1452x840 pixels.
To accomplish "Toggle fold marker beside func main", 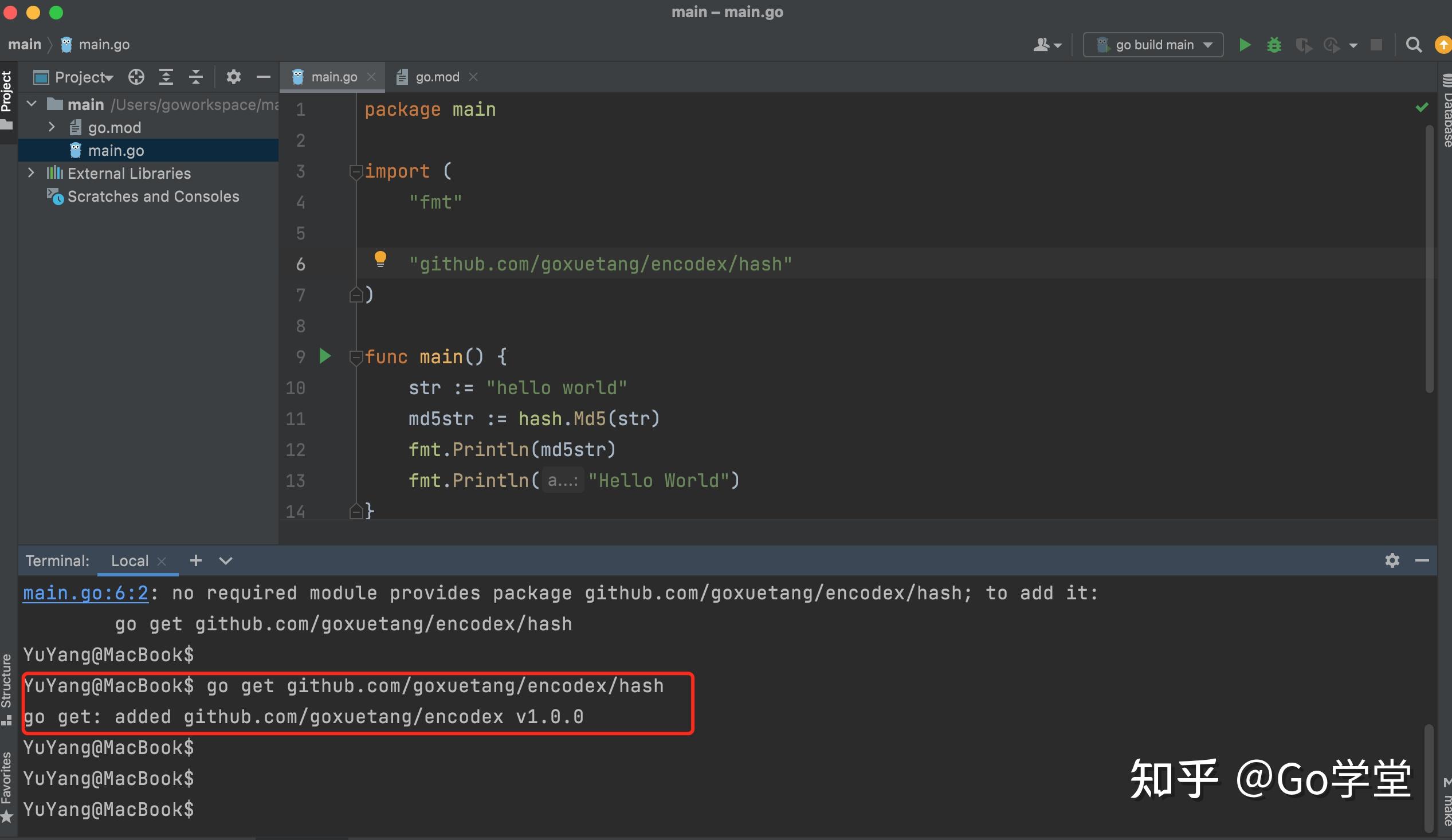I will [355, 356].
